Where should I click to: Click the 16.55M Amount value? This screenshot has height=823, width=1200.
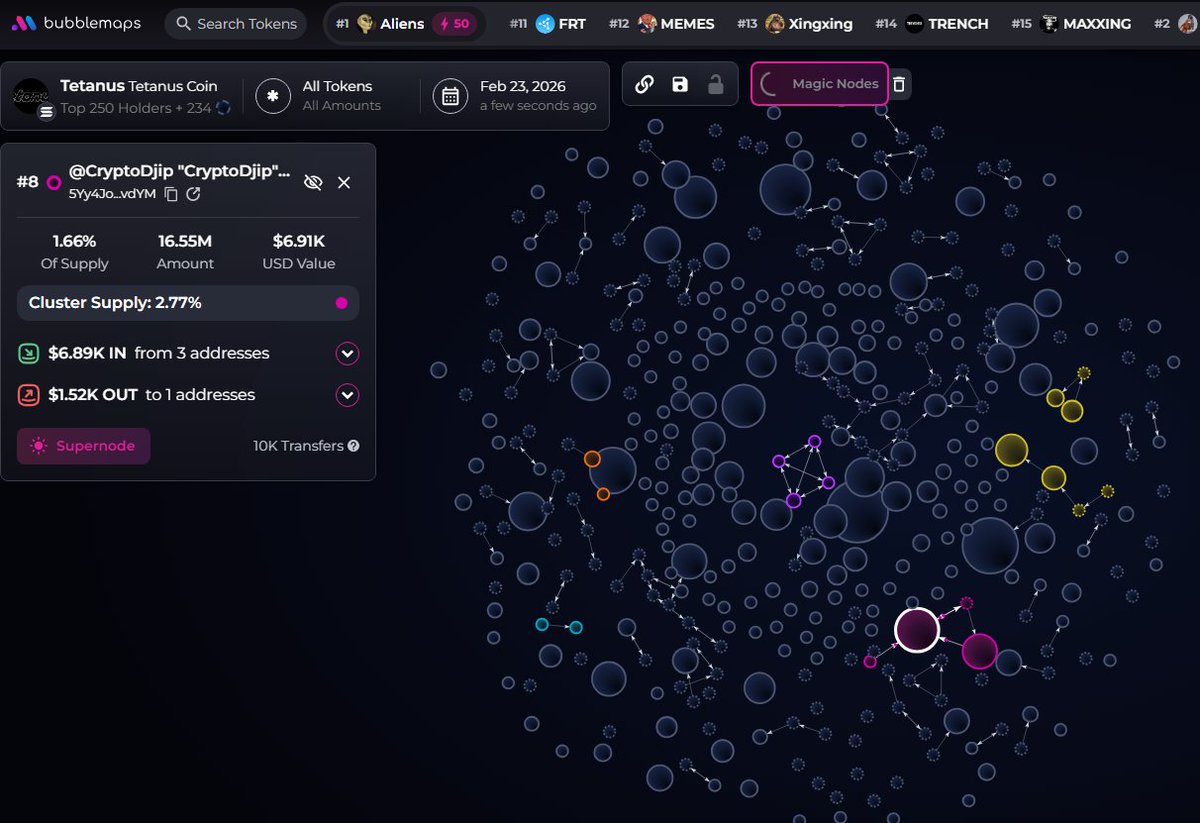[185, 241]
